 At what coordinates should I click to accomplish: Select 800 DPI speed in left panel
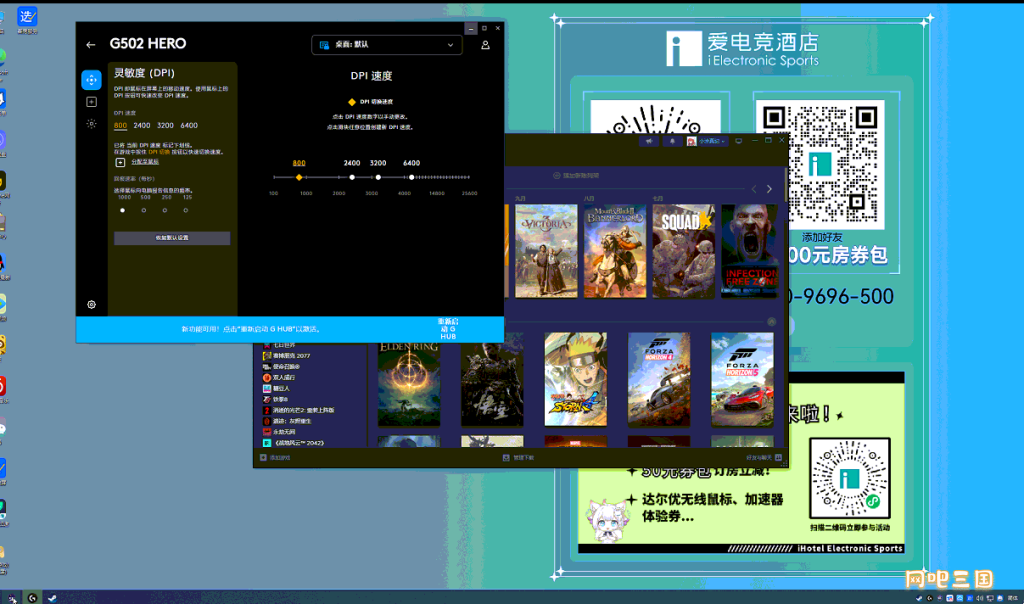[x=120, y=125]
